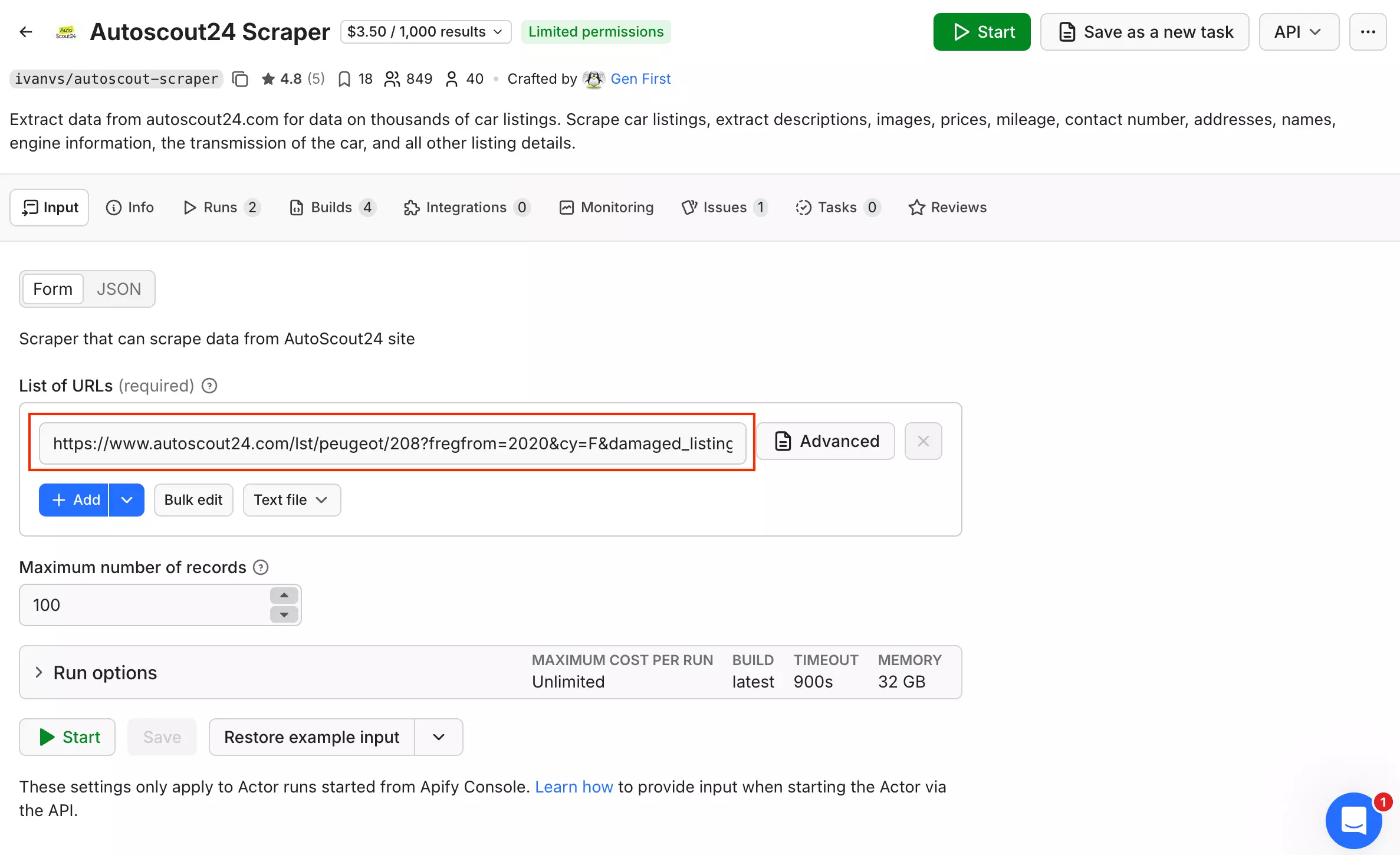
Task: Open the three-dot more actions menu
Action: (1368, 32)
